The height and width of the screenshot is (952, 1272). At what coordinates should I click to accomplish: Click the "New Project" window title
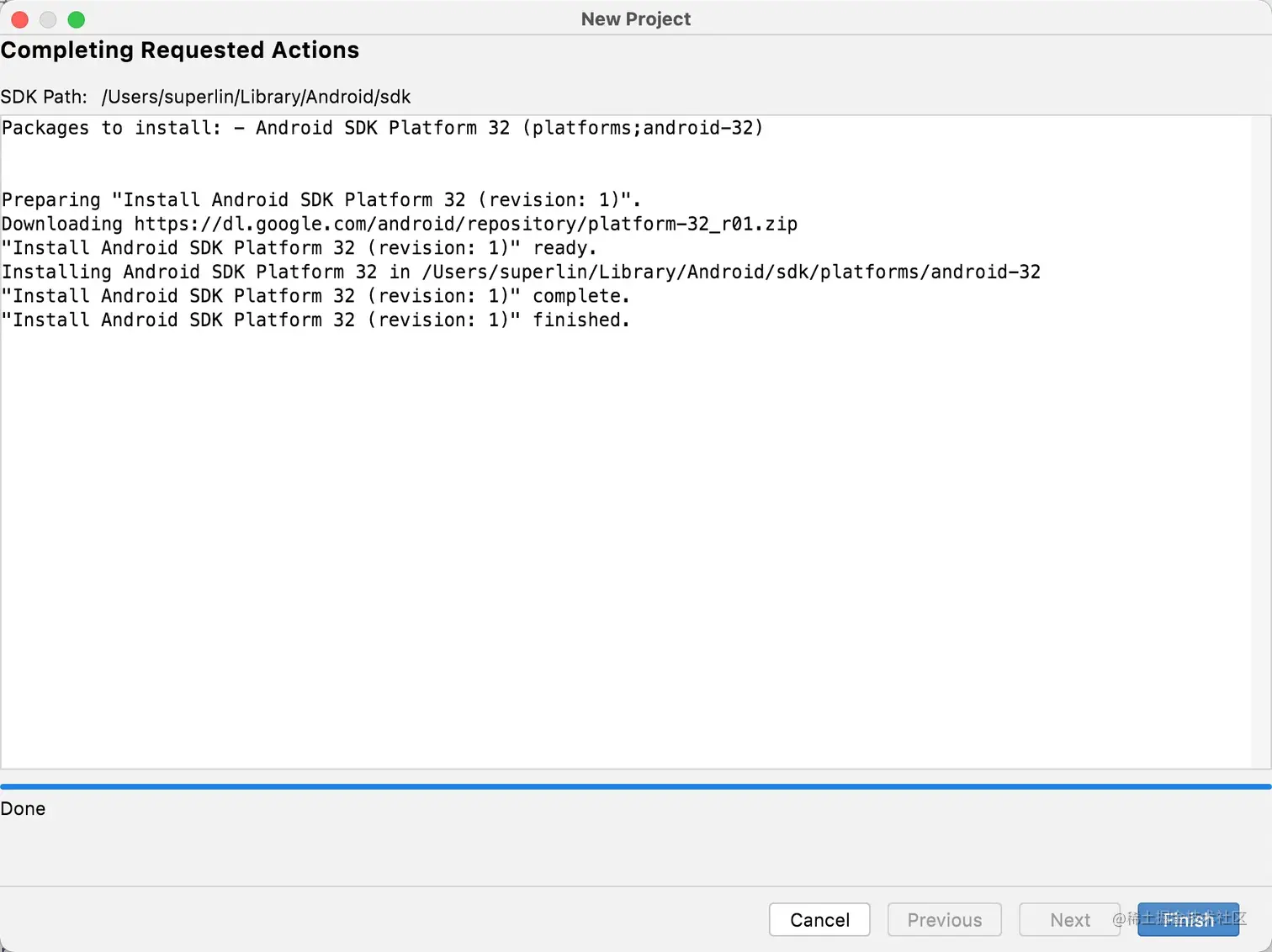click(636, 19)
